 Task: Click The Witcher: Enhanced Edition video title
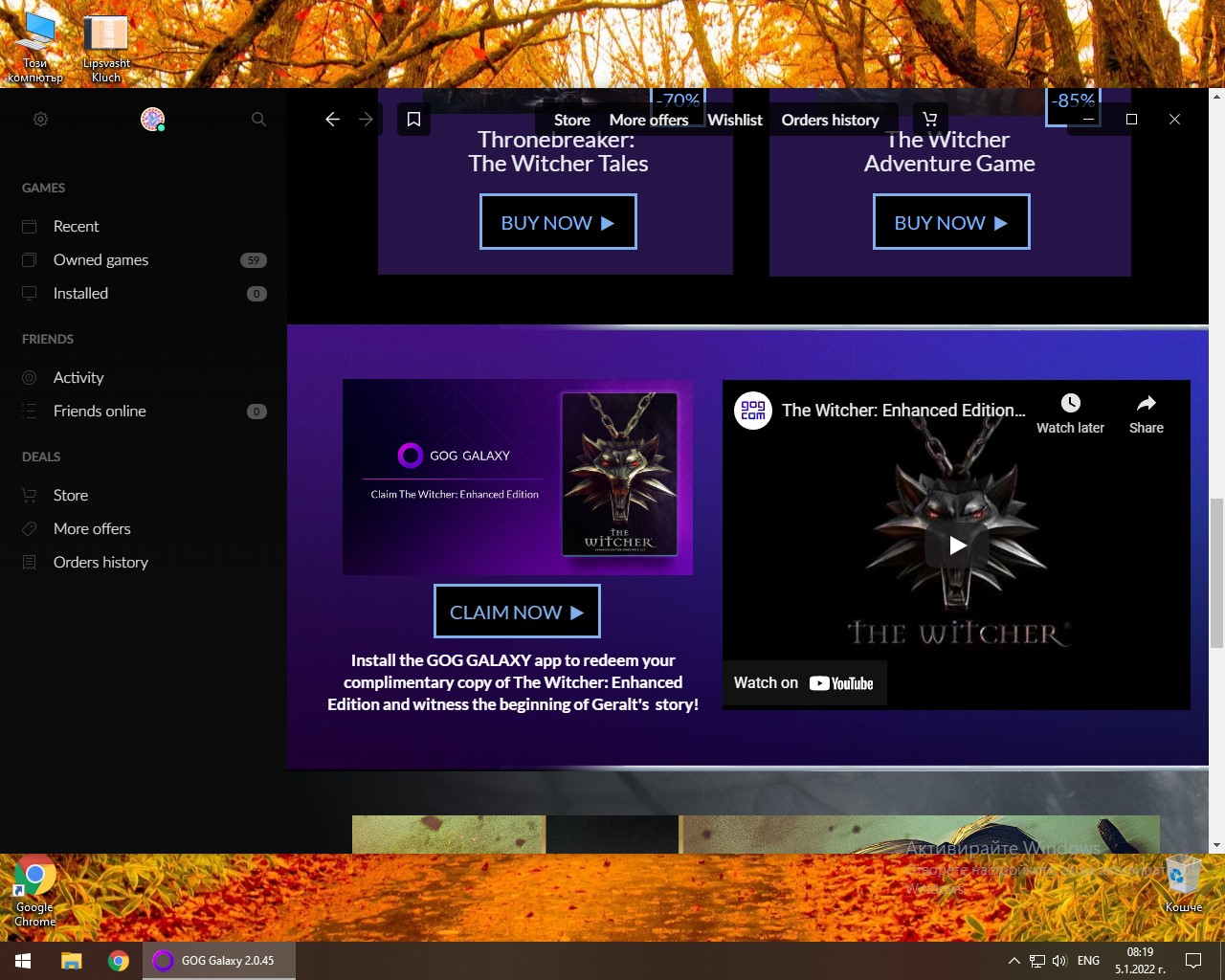coord(902,411)
